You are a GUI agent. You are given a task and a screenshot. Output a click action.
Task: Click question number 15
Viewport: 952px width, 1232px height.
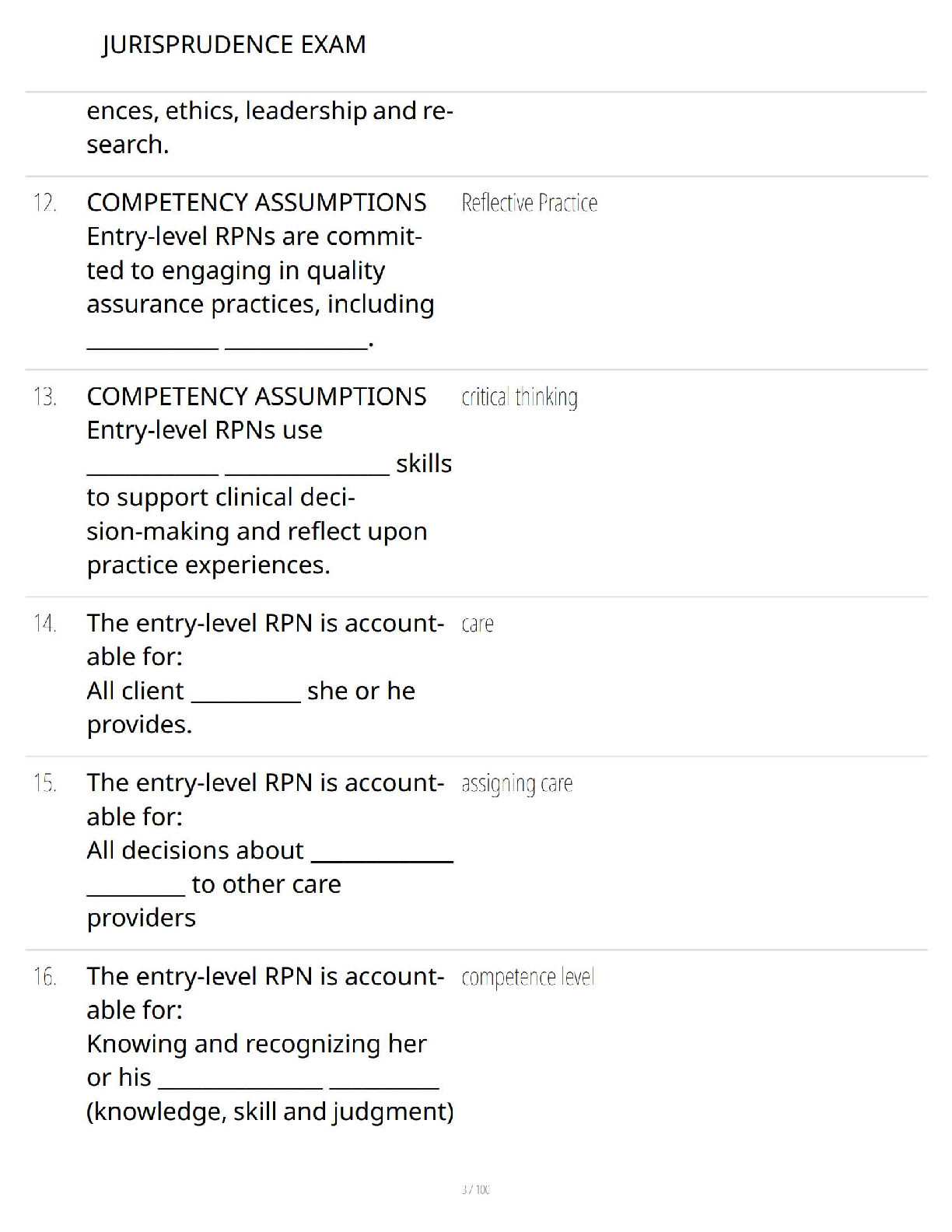tap(45, 783)
